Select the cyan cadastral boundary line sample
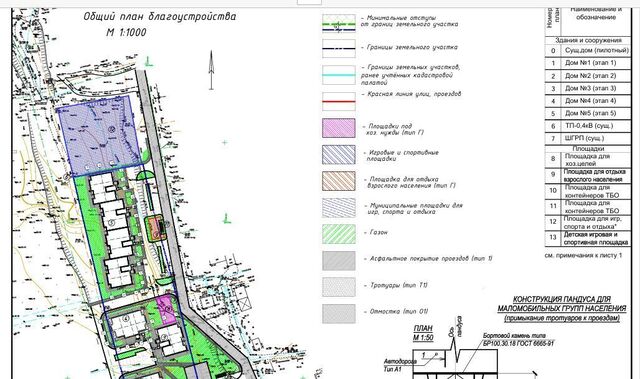This screenshot has height=379, width=640. pos(338,75)
